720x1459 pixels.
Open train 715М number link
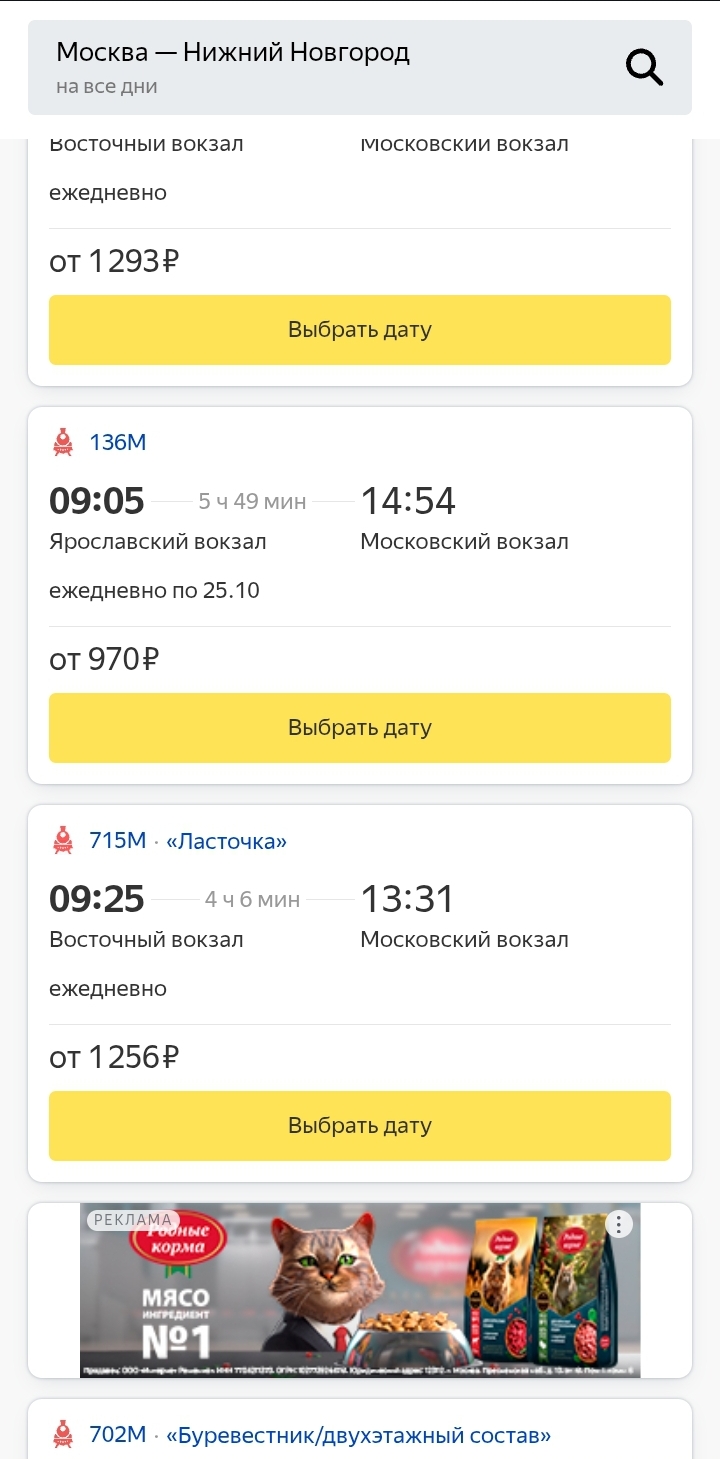pyautogui.click(x=118, y=840)
